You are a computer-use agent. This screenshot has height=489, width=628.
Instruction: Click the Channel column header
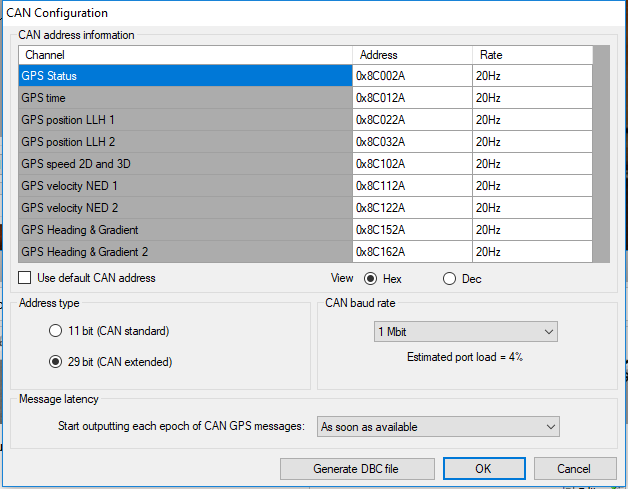click(185, 55)
